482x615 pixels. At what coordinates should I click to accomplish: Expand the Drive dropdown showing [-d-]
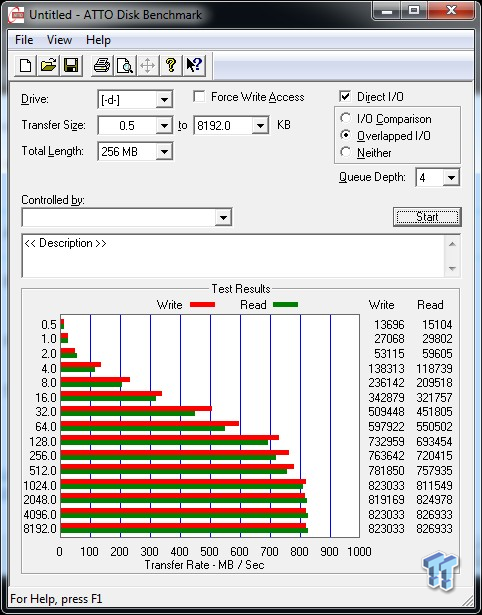tap(164, 100)
